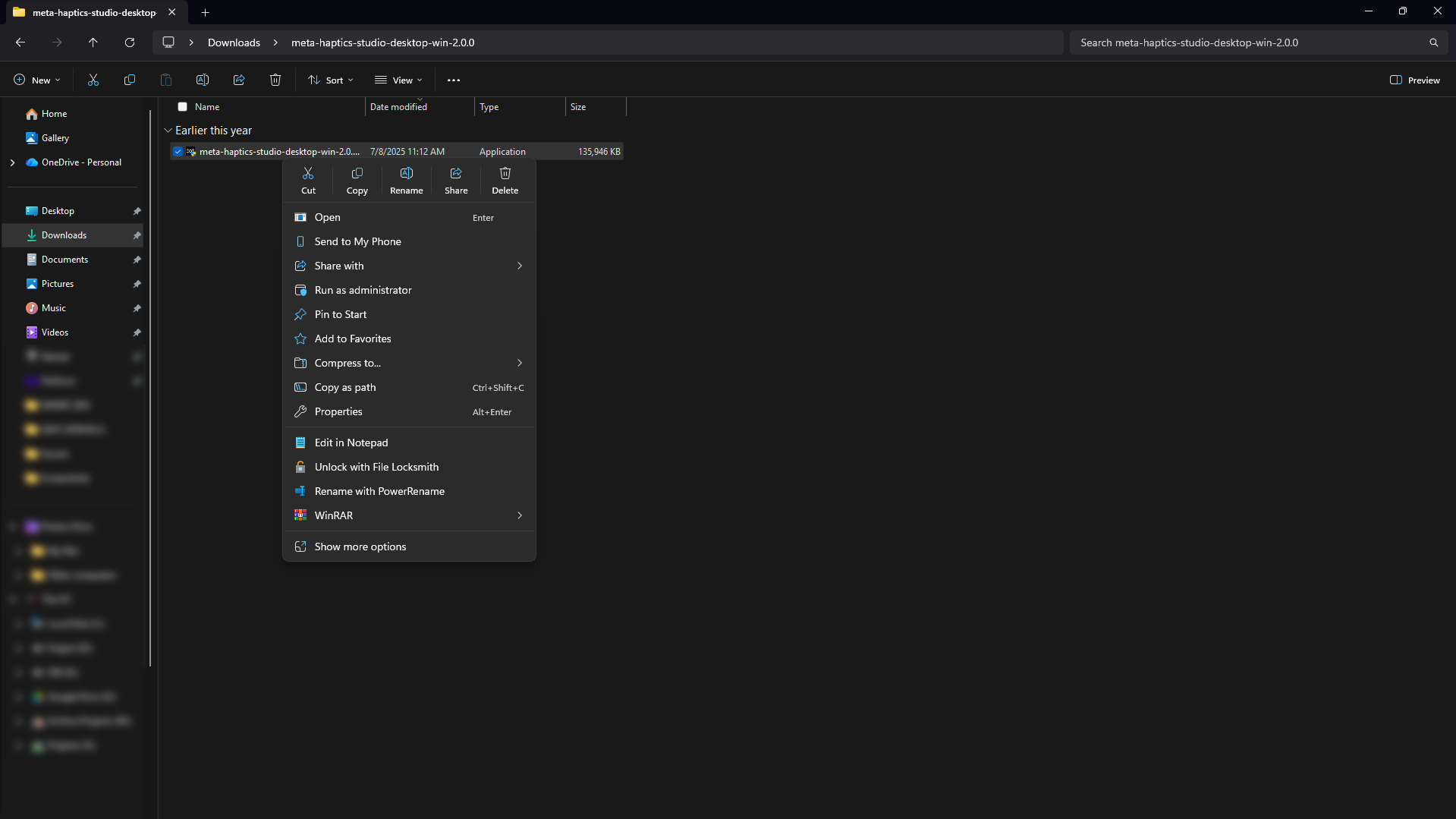This screenshot has height=819, width=1456.
Task: Click the Delete icon in context menu
Action: [x=505, y=181]
